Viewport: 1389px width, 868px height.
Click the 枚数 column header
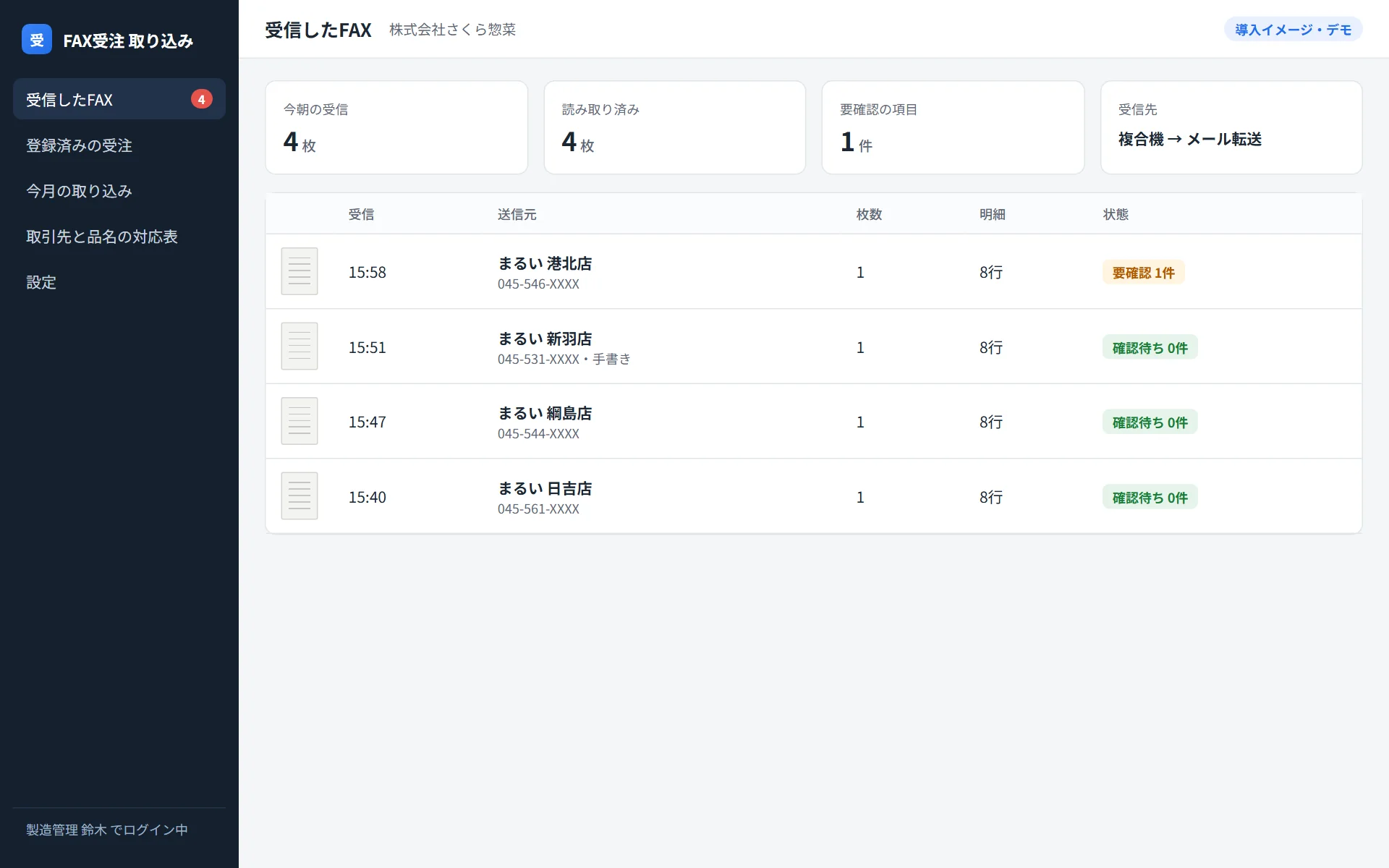(869, 214)
